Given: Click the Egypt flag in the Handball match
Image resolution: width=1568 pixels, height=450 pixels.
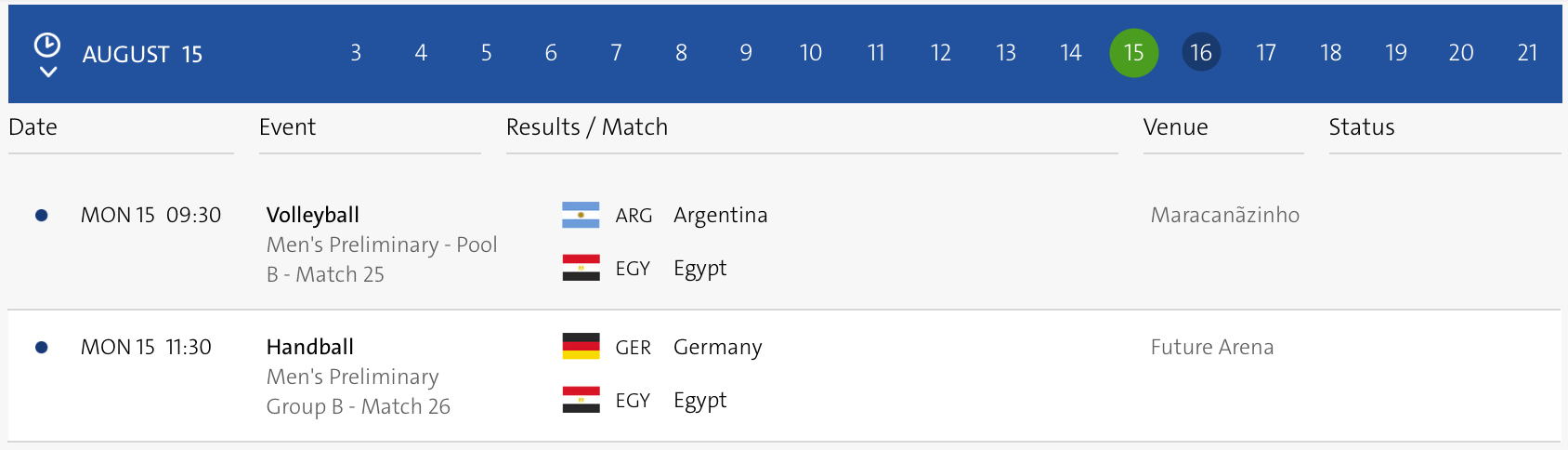Looking at the screenshot, I should tap(581, 400).
